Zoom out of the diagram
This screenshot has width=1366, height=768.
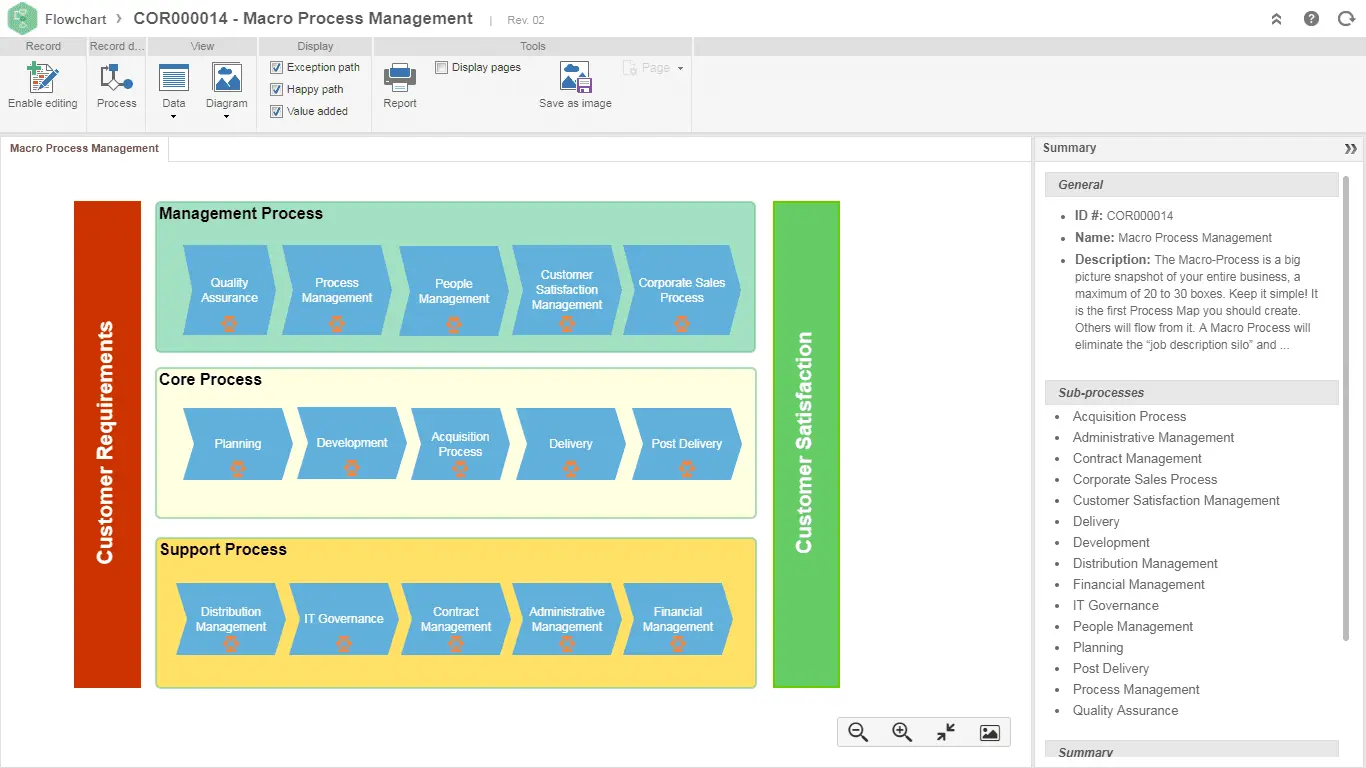pos(858,732)
